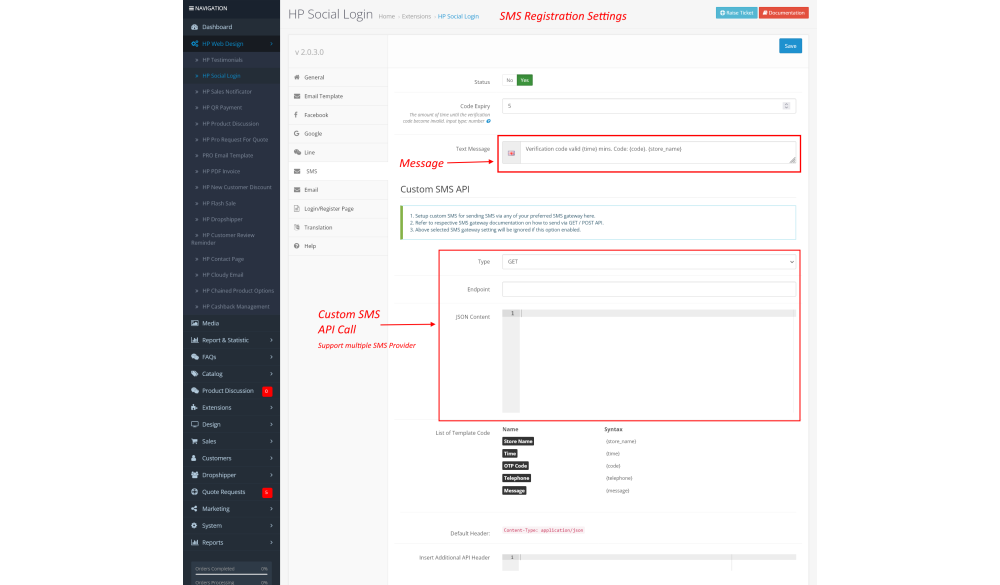Expand the Customers submenu arrow
Screen dimensions: 1000x585
[271, 459]
